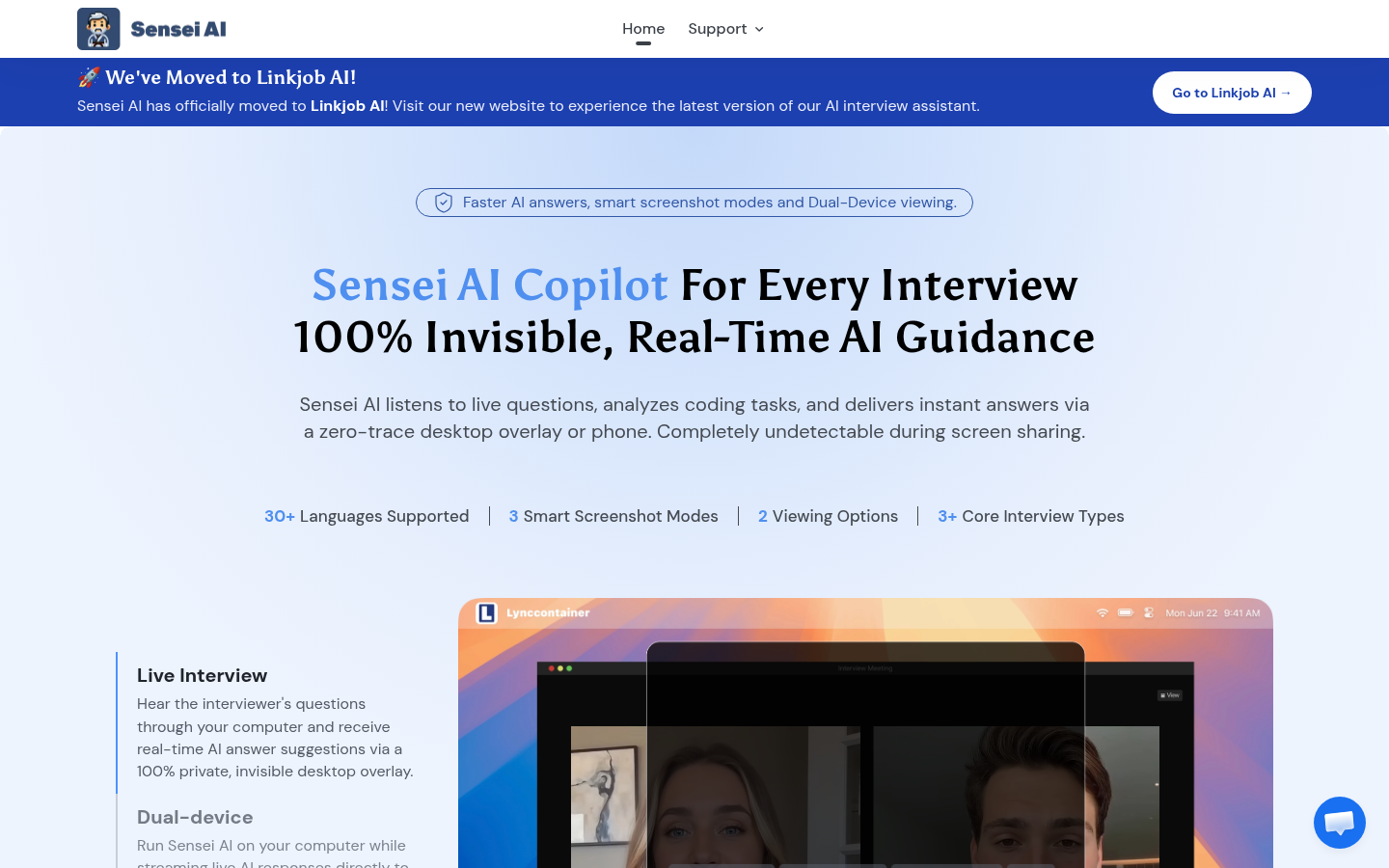The height and width of the screenshot is (868, 1389).
Task: Click '2 Viewing Options' stat text
Action: (828, 516)
